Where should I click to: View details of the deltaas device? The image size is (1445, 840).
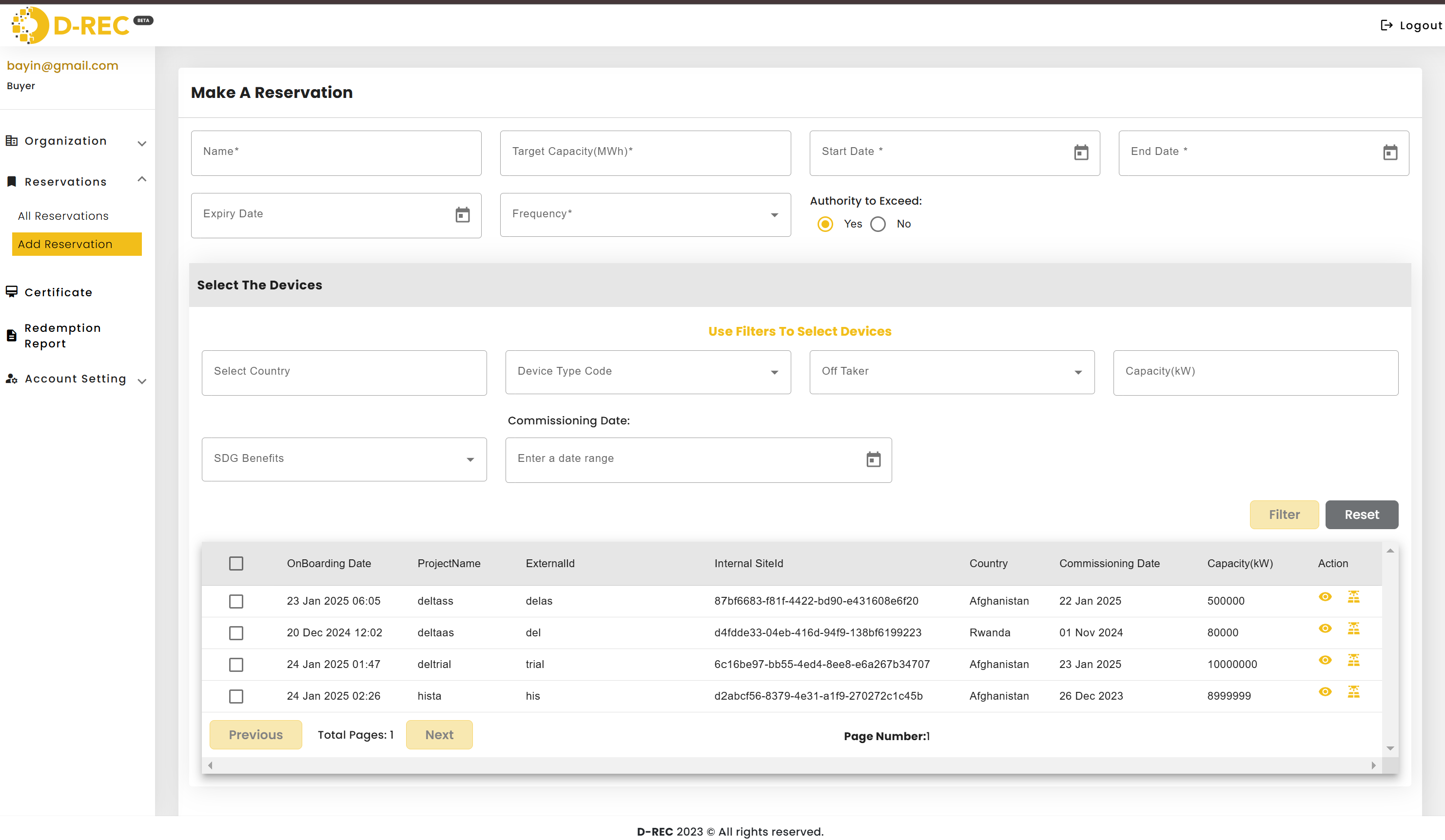1325,629
